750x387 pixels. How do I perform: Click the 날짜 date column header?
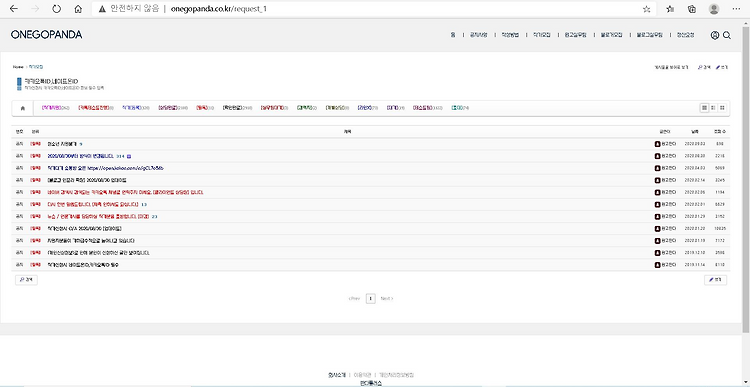click(x=694, y=131)
